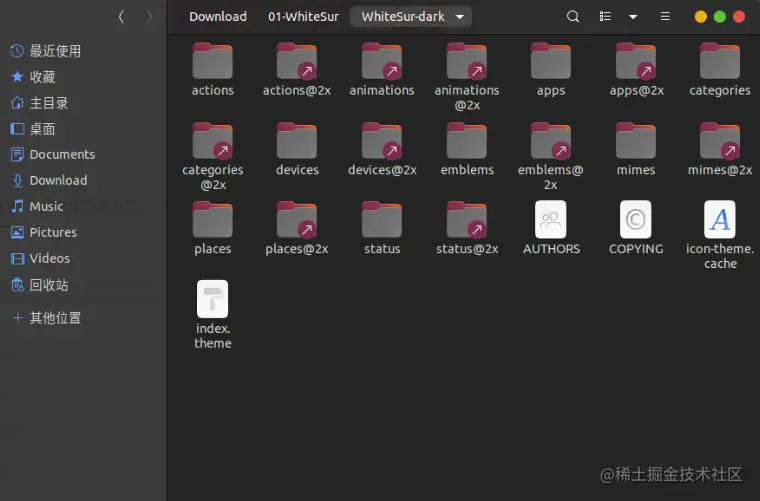Open Pictures in the sidebar
The width and height of the screenshot is (760, 501).
coord(44,232)
